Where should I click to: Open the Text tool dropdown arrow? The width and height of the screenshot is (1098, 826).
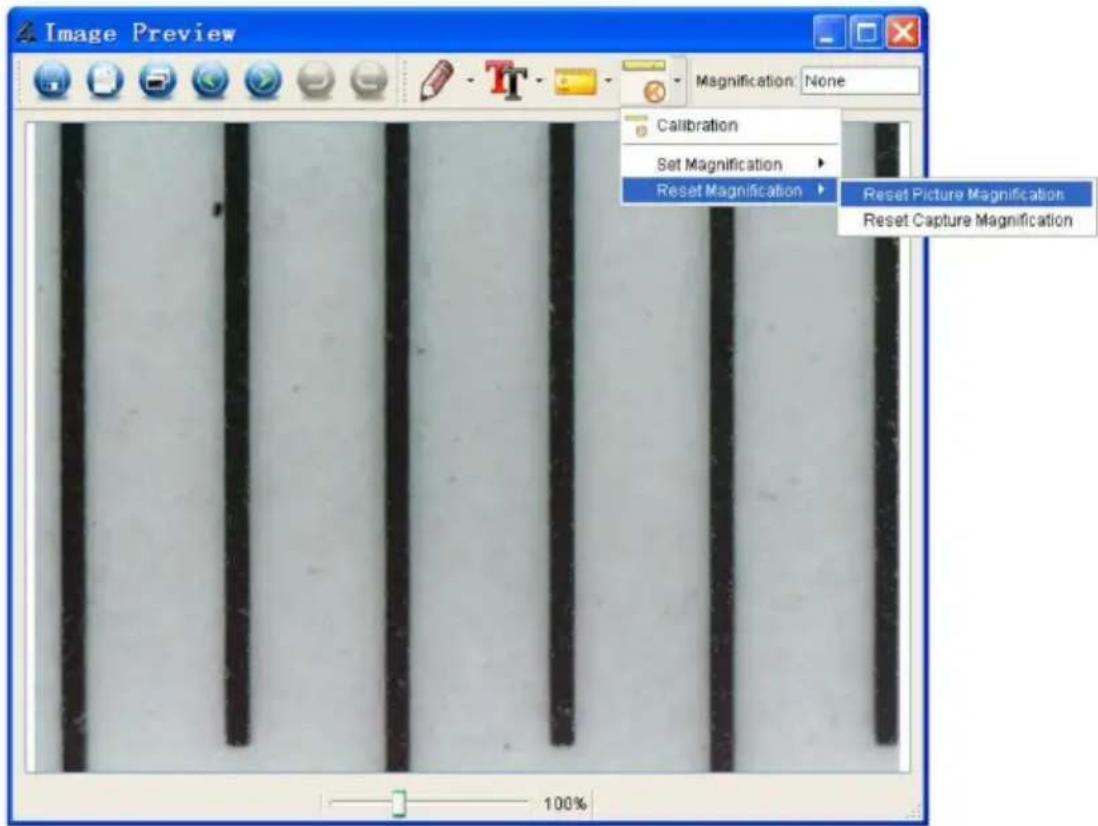(x=538, y=80)
